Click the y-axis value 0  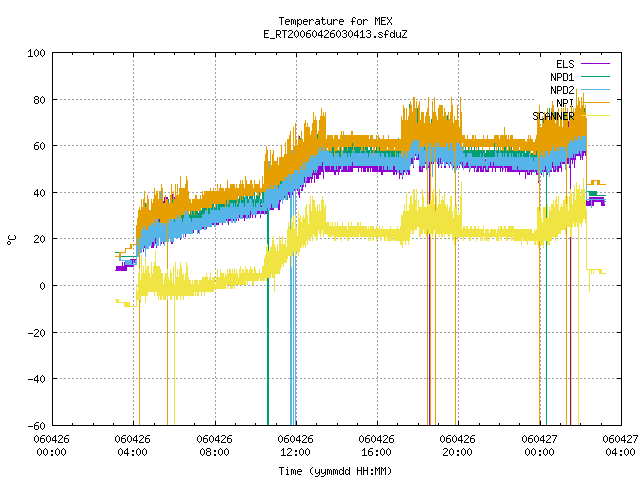(42, 286)
